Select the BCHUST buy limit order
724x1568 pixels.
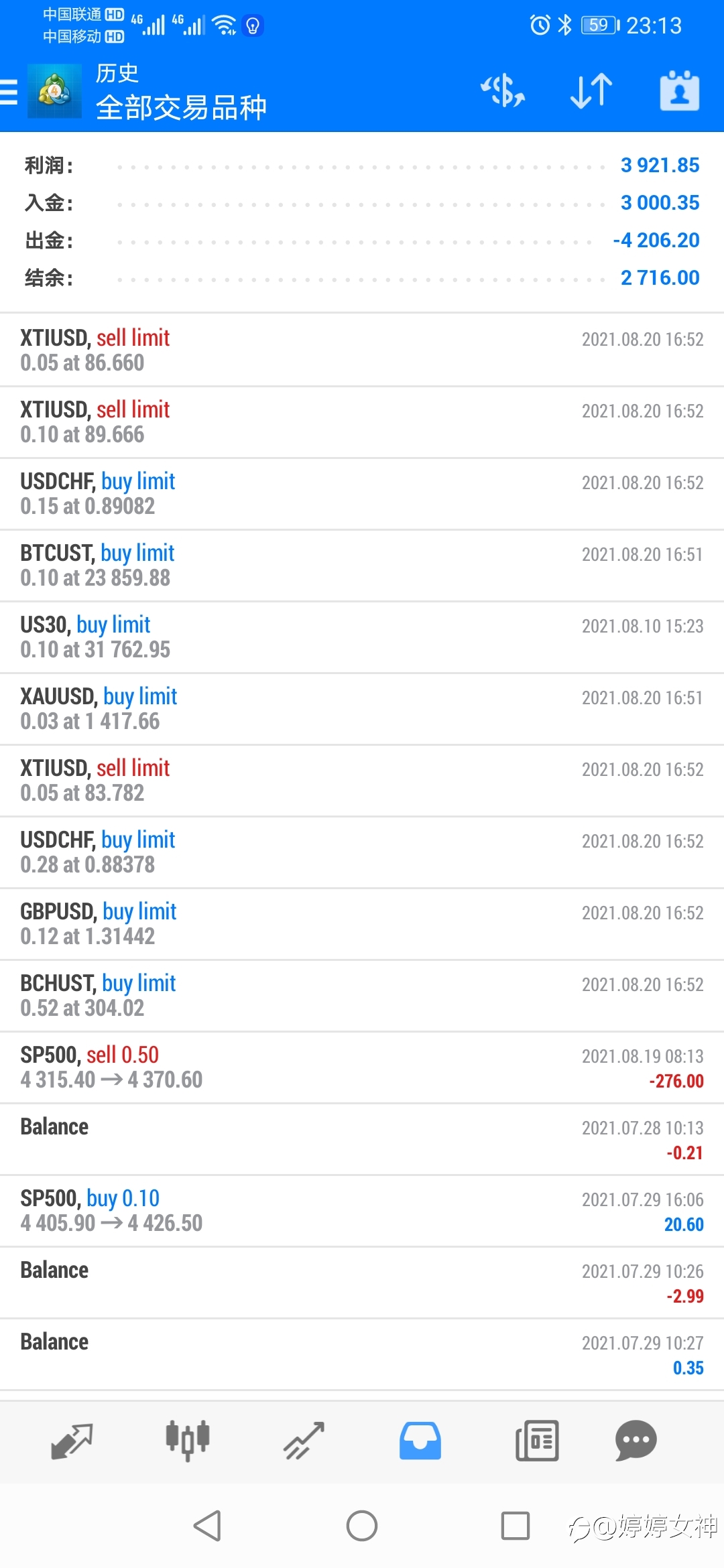tap(362, 996)
